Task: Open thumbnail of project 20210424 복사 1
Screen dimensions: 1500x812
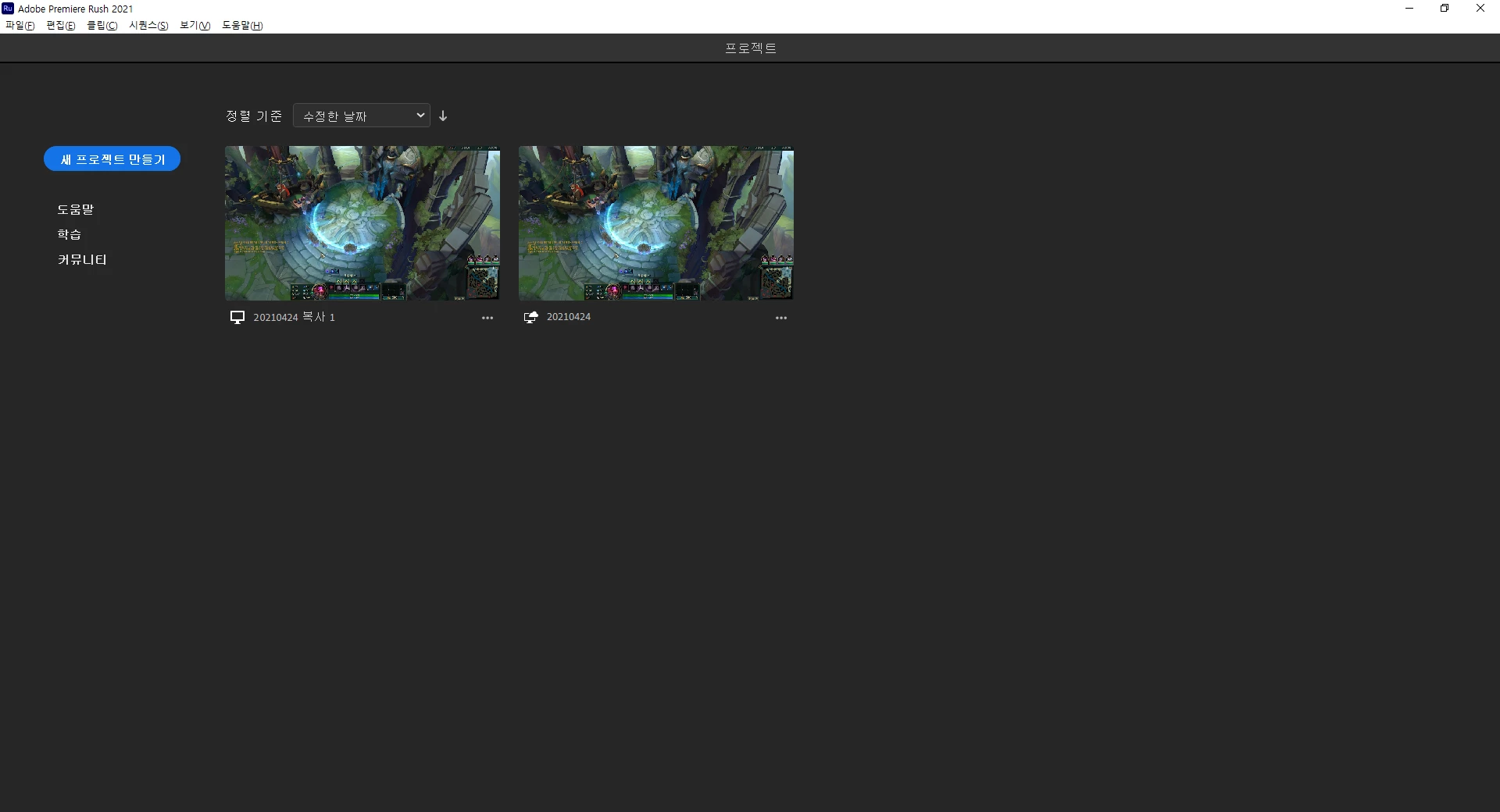Action: click(x=362, y=223)
